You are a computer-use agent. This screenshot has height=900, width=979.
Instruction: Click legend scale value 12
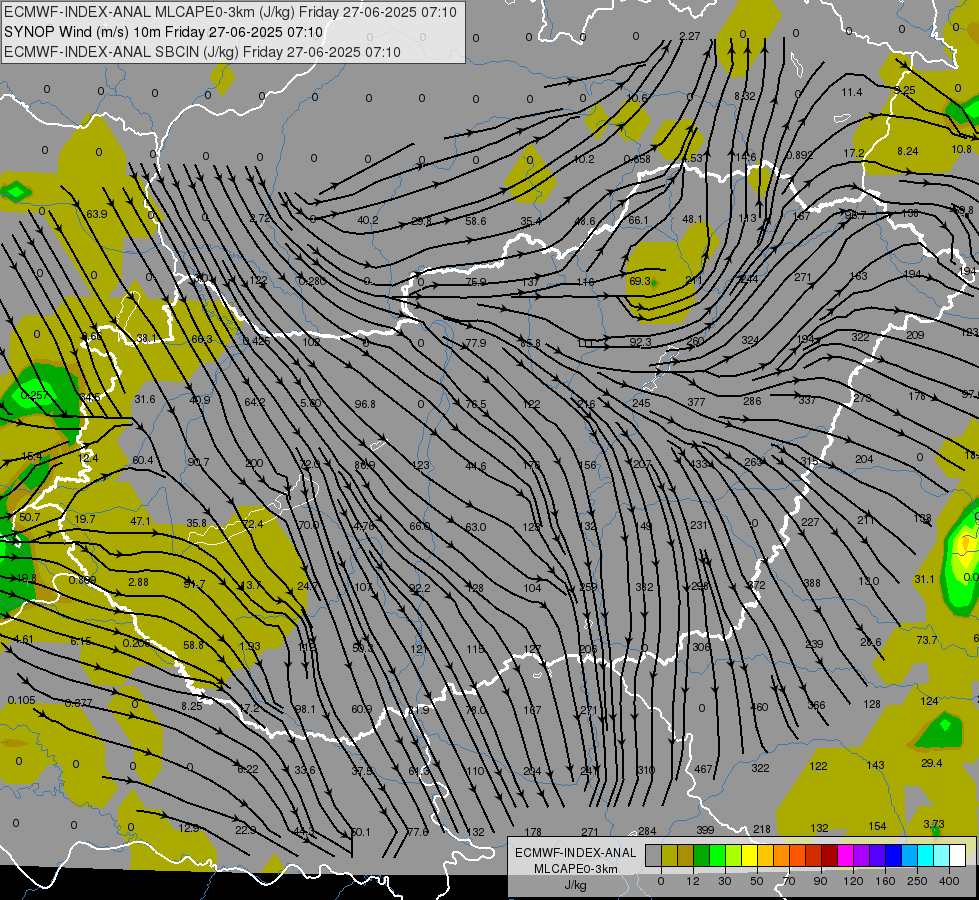(x=692, y=881)
